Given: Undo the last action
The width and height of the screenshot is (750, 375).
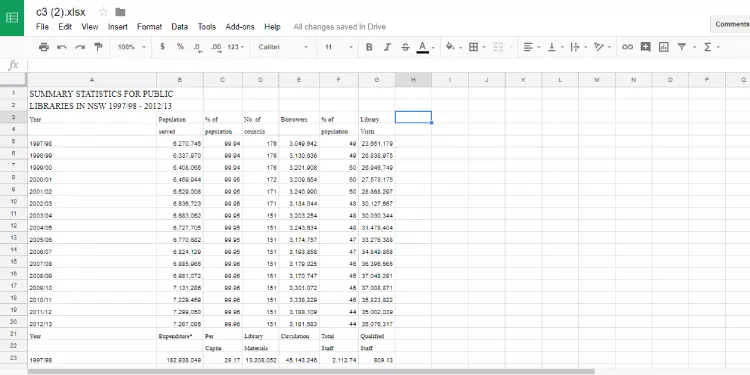Looking at the screenshot, I should pos(62,47).
